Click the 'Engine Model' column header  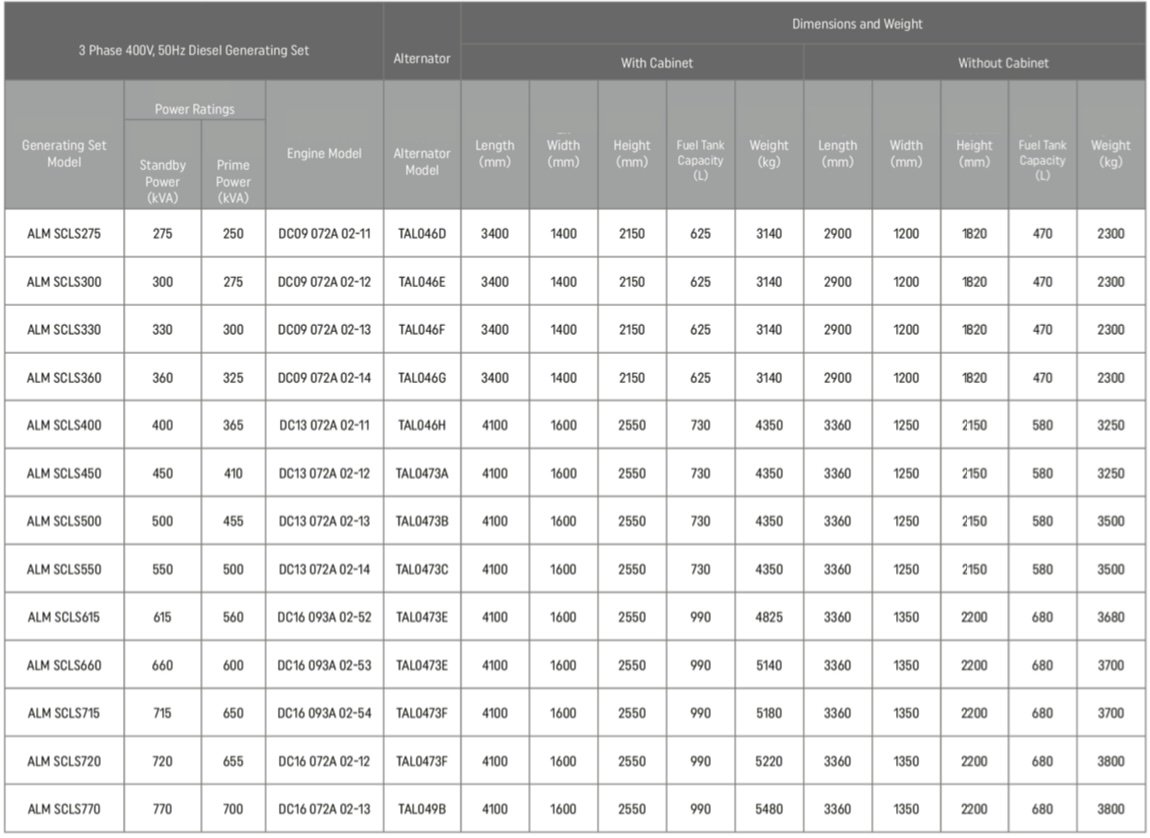[324, 154]
